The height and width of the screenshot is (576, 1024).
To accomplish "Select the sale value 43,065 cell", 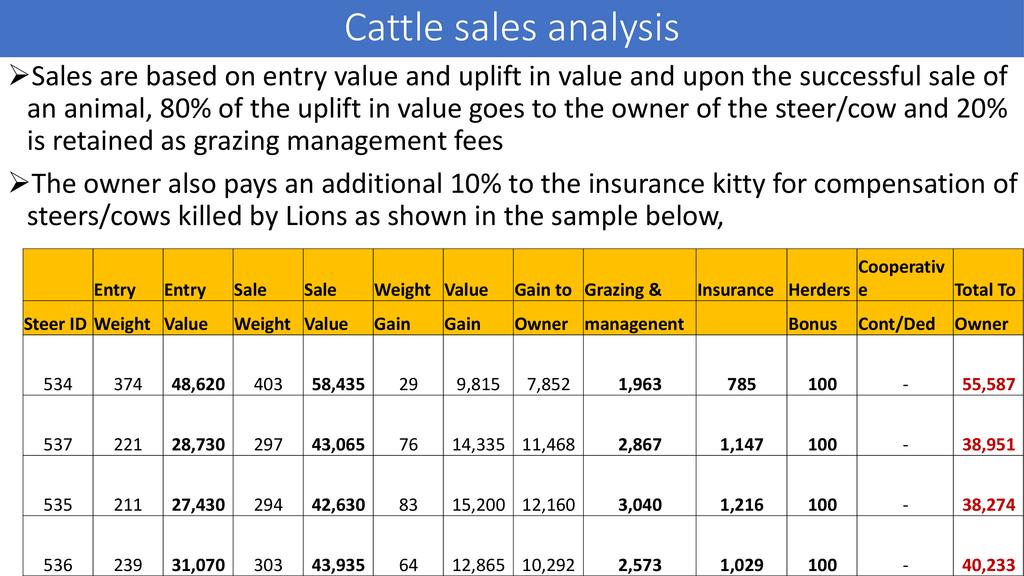I will point(337,445).
